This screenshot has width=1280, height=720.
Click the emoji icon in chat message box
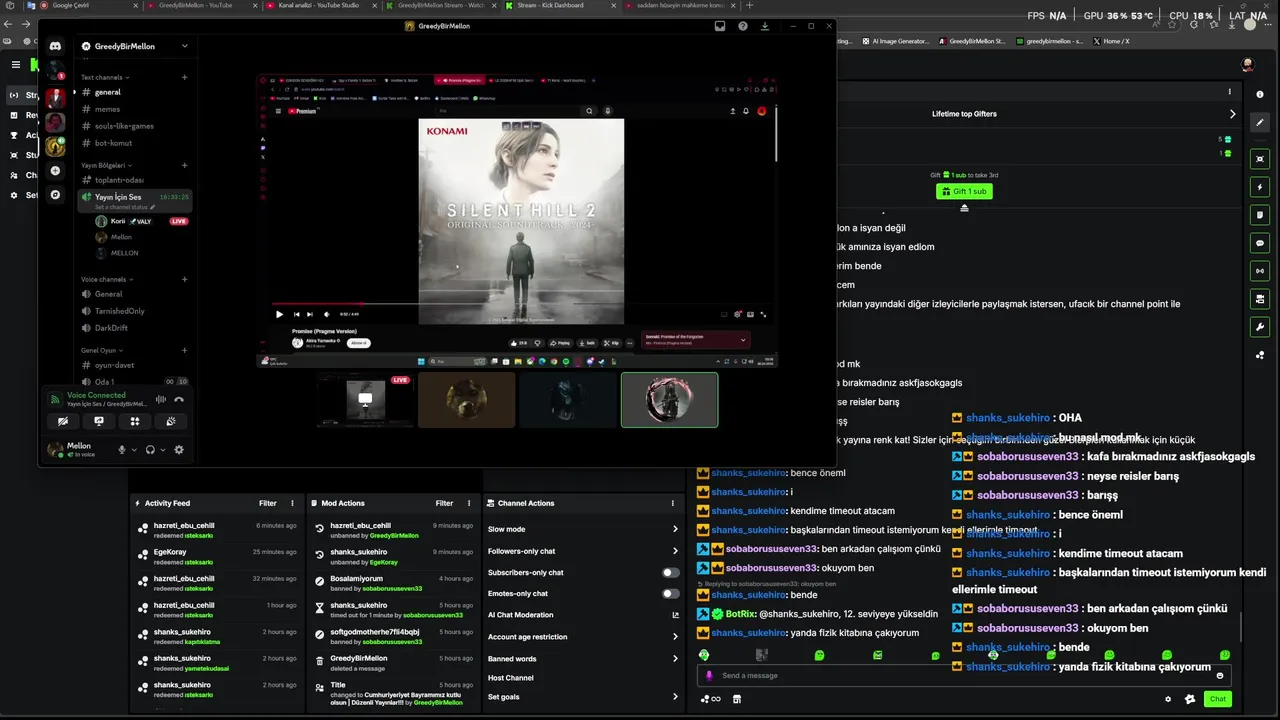pyautogui.click(x=1219, y=675)
